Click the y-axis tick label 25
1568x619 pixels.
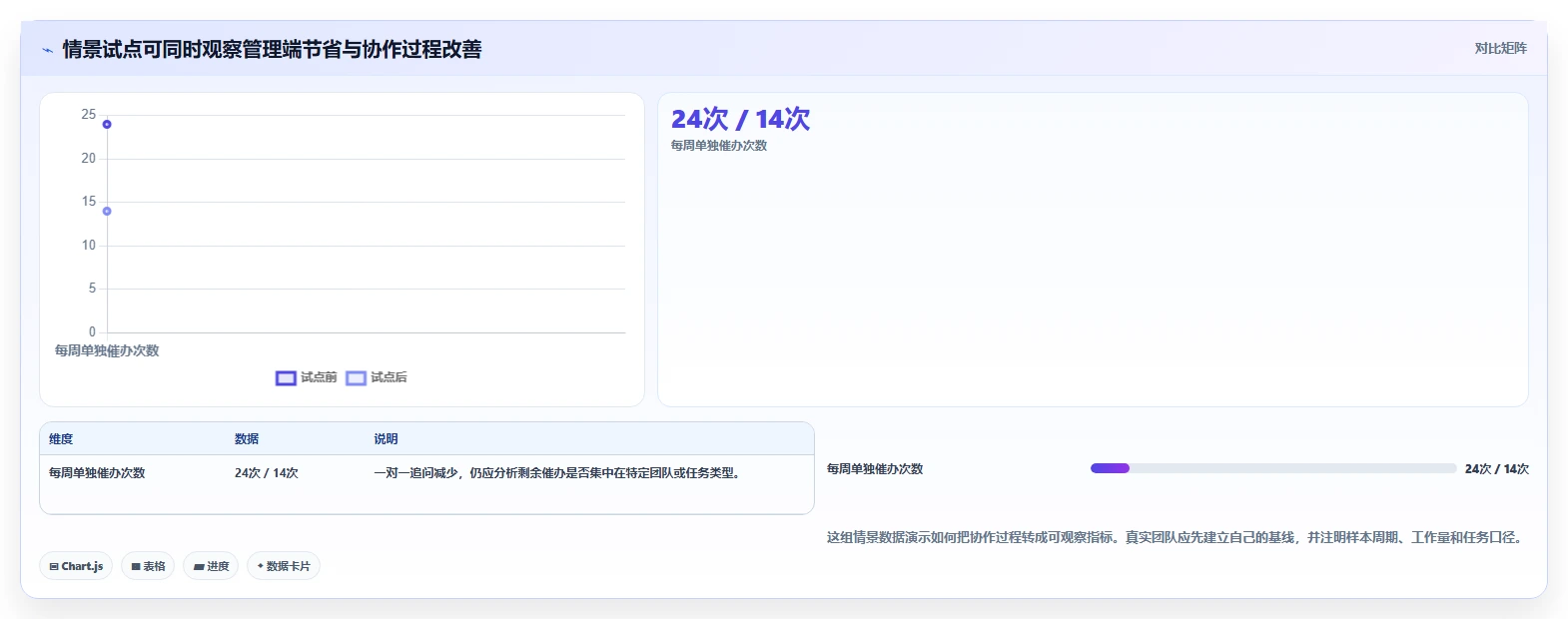(89, 115)
